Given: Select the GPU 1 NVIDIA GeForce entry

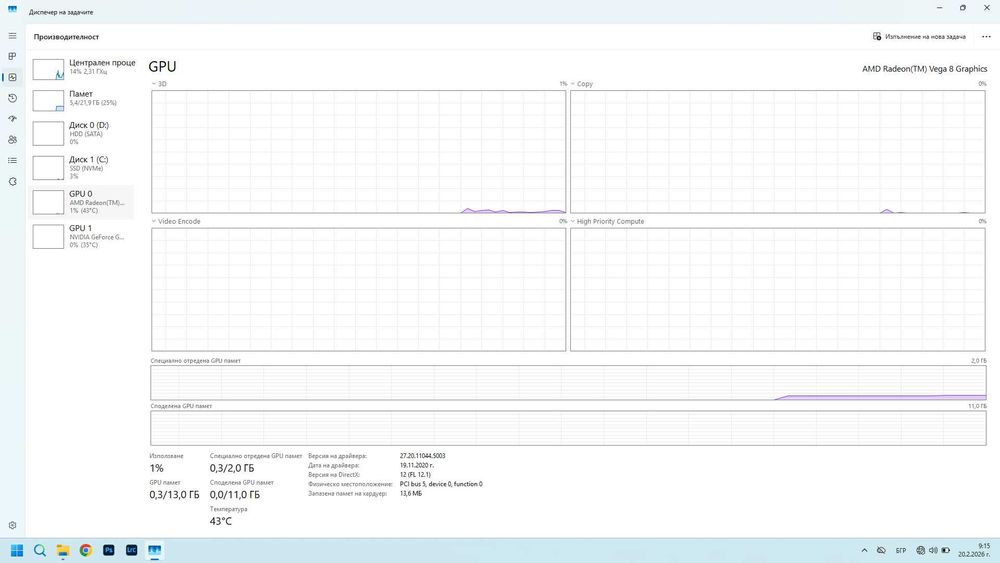Looking at the screenshot, I should coord(82,236).
